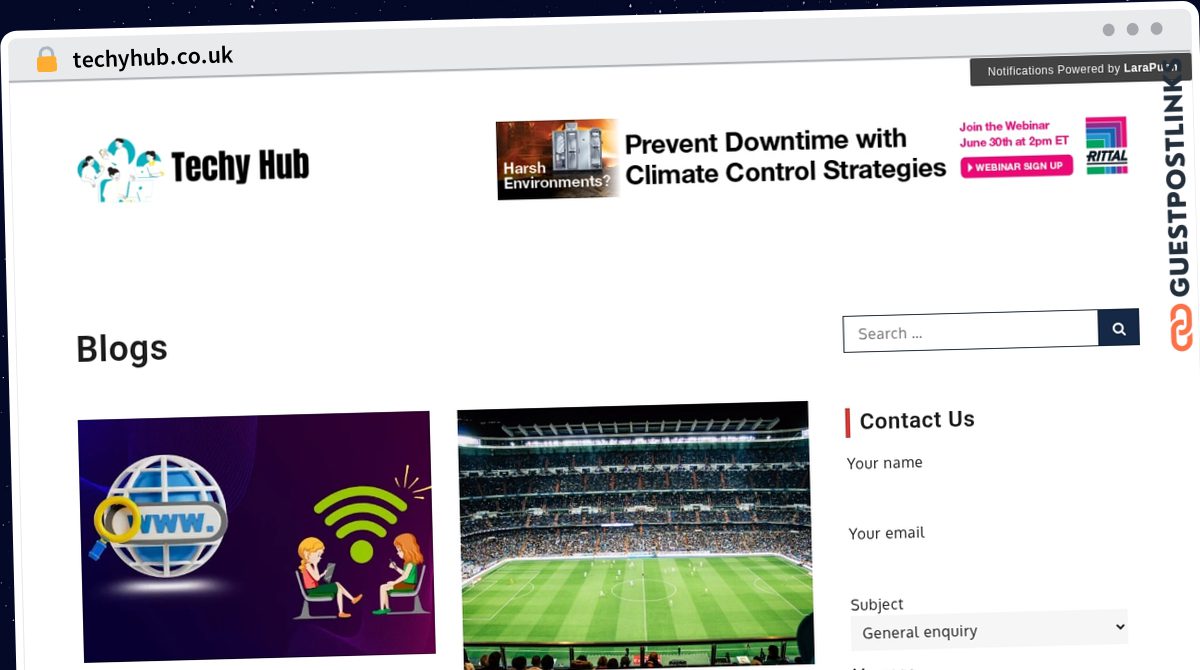Click the Your email label
Screen dimensions: 1200x670
[886, 533]
